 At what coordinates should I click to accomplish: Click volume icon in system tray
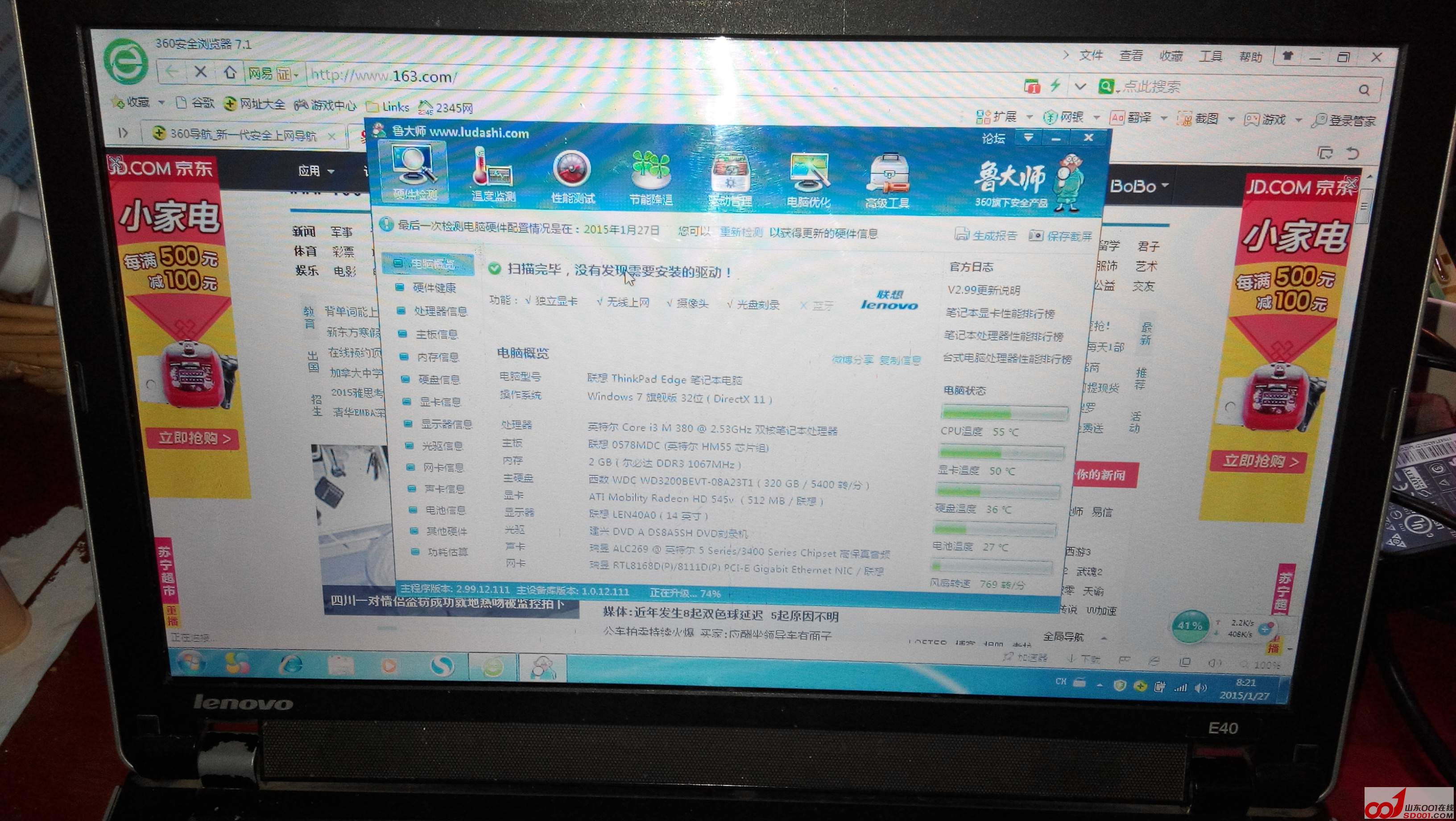(x=1201, y=688)
